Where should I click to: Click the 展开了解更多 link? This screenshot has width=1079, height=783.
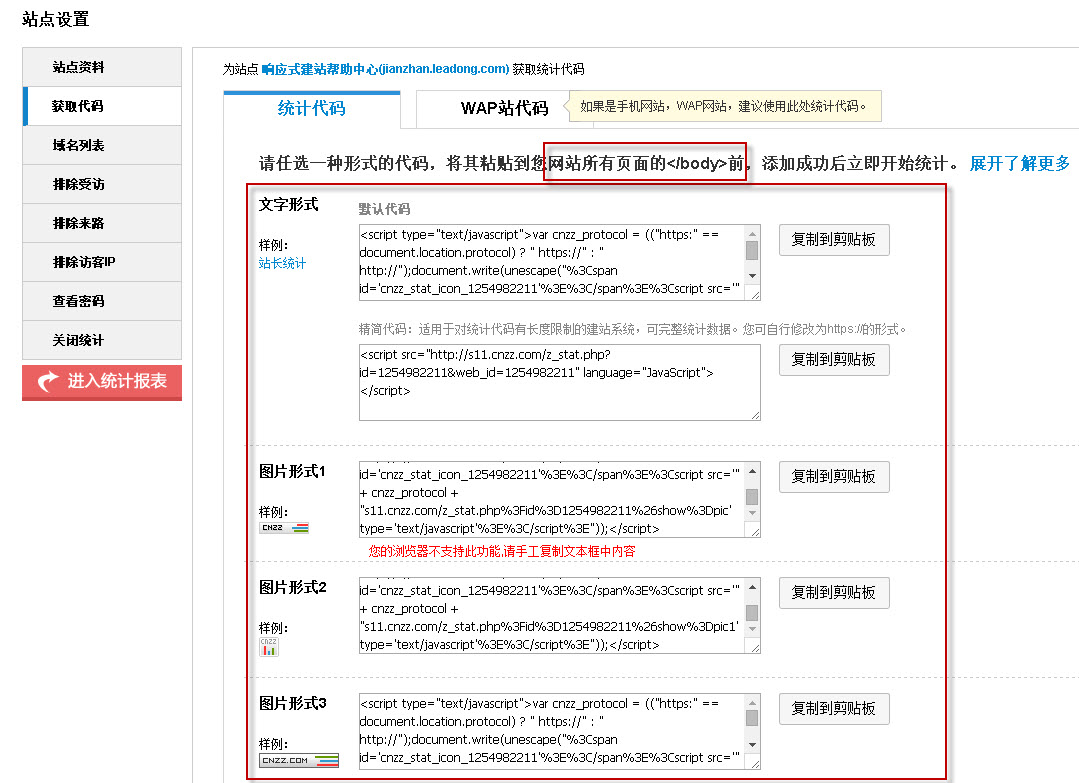(x=1019, y=163)
